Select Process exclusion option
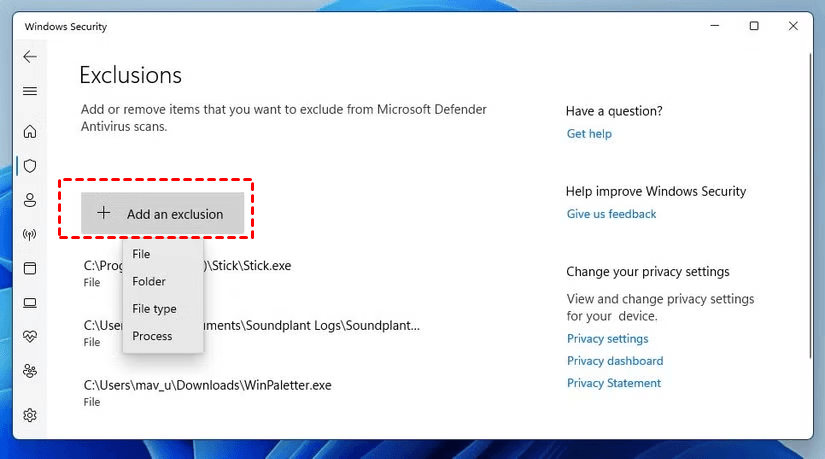 (152, 336)
